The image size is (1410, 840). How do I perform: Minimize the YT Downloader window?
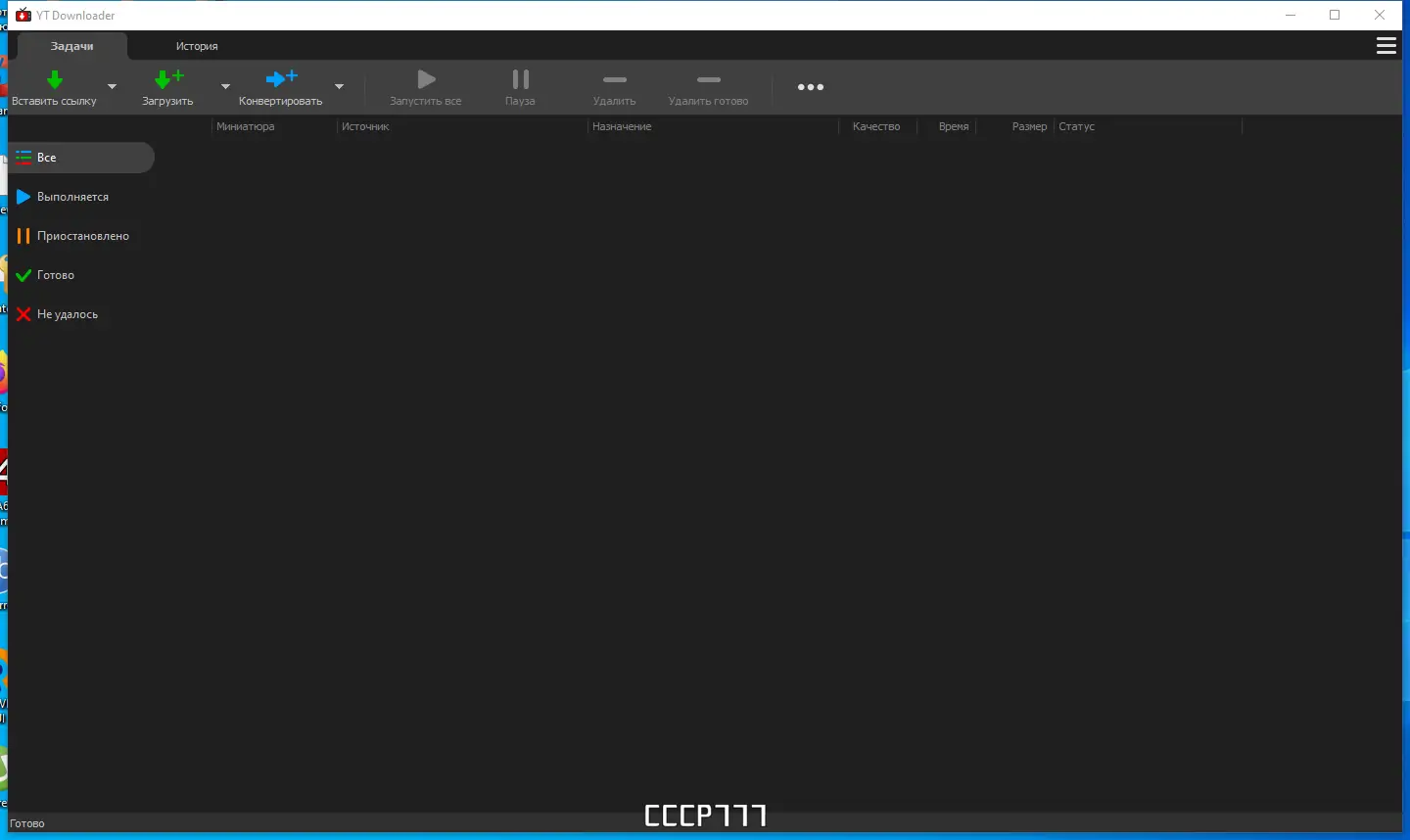[1291, 15]
